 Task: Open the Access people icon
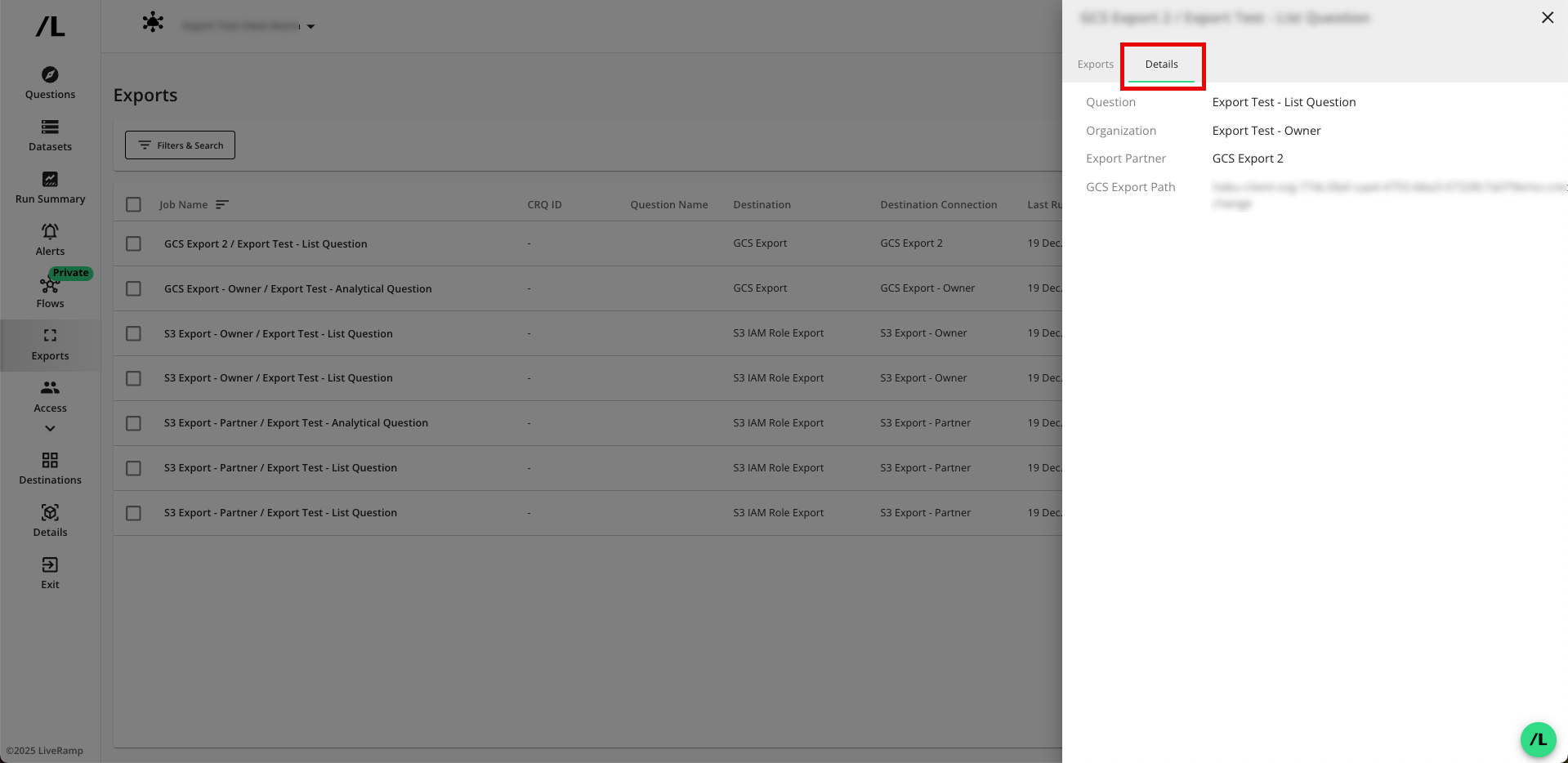[50, 387]
